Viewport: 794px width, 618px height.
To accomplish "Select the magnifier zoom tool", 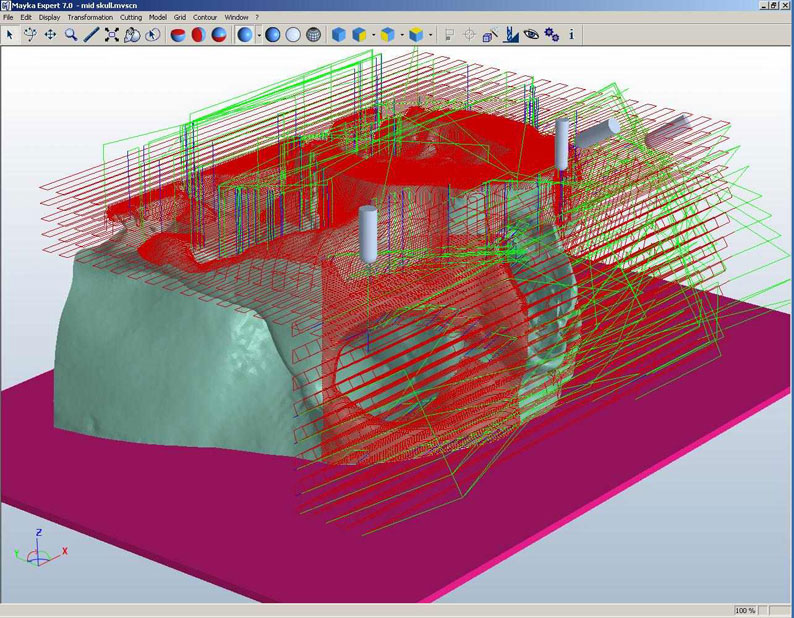I will click(71, 35).
